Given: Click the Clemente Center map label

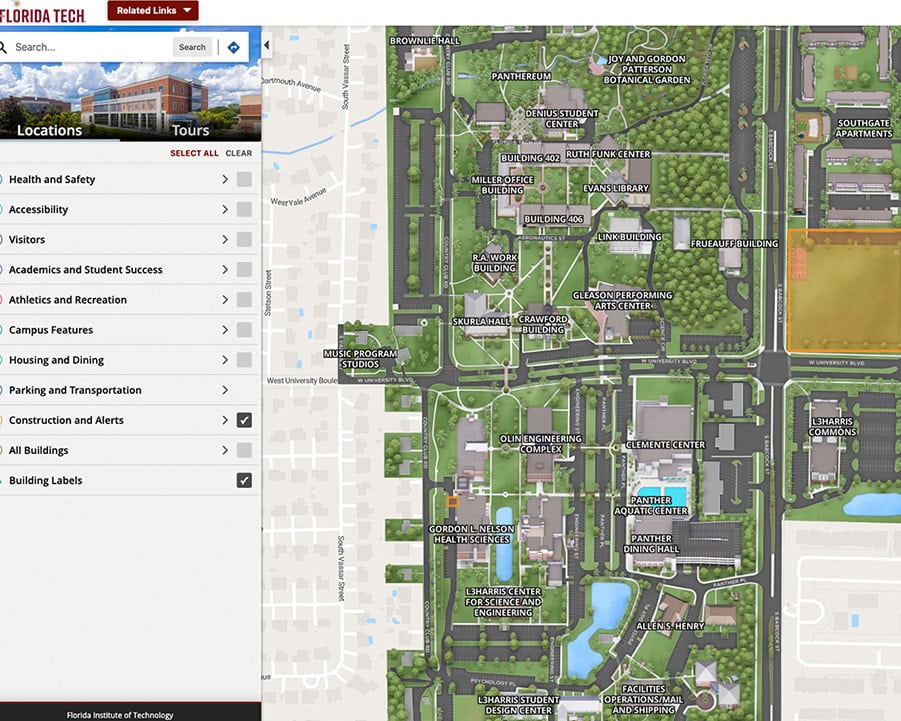Looking at the screenshot, I should point(665,445).
